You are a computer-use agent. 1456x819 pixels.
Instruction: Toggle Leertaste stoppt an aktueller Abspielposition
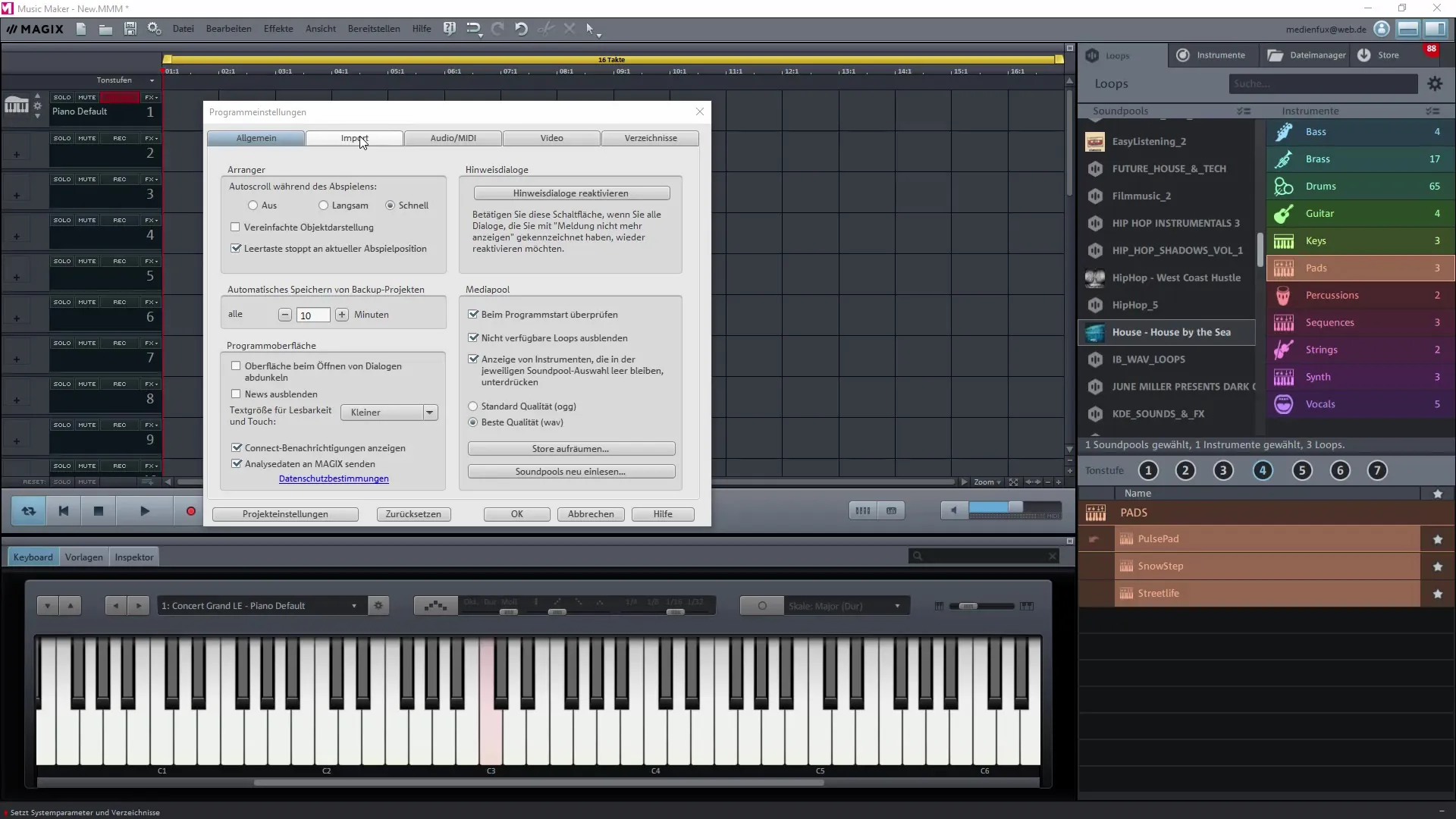click(236, 248)
